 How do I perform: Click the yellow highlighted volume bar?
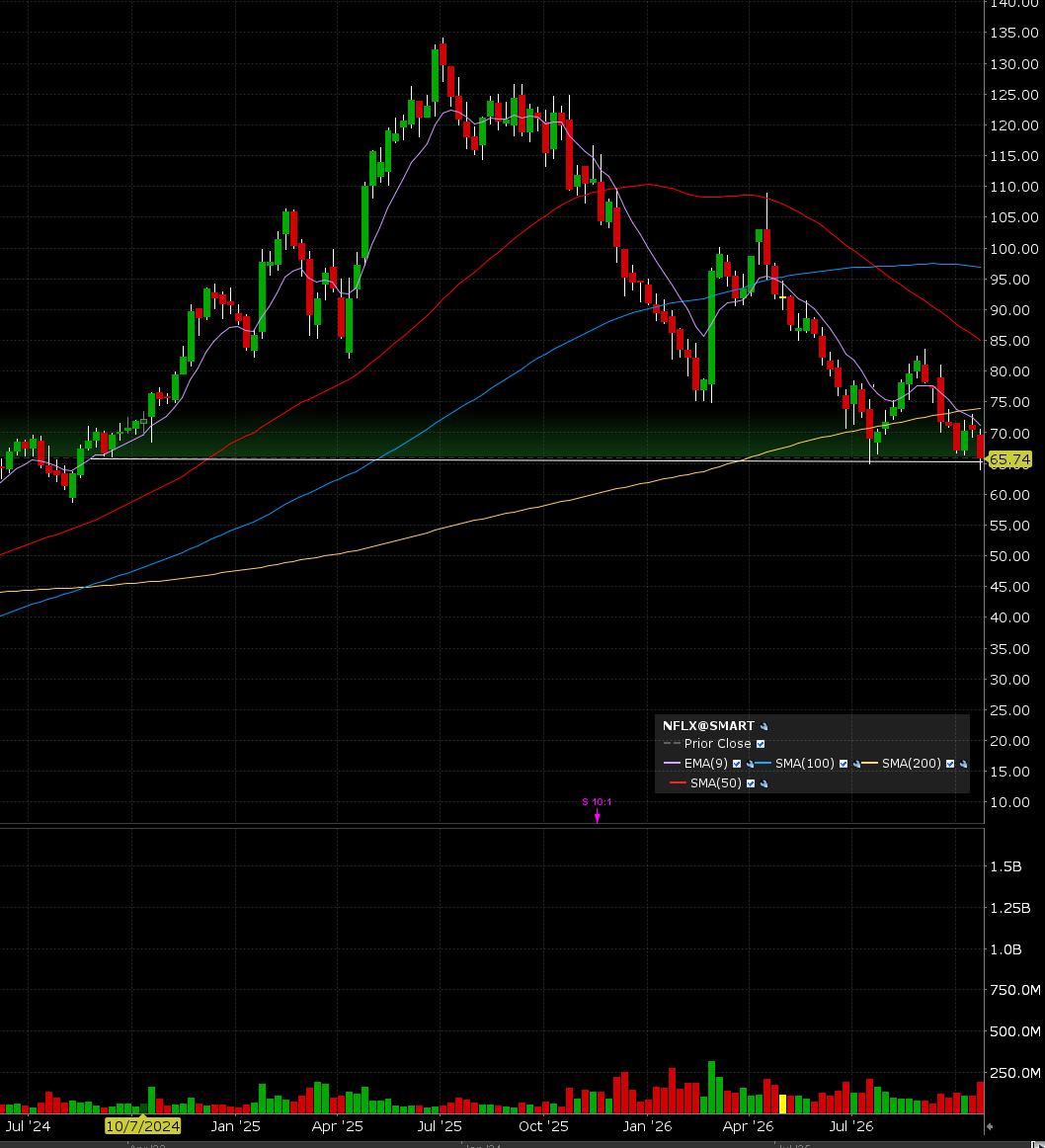782,1105
